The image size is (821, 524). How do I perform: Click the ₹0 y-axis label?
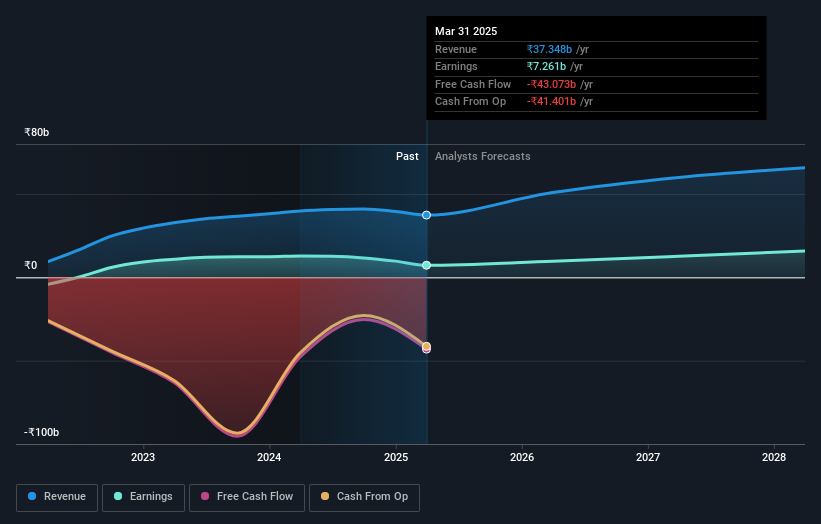[x=31, y=265]
